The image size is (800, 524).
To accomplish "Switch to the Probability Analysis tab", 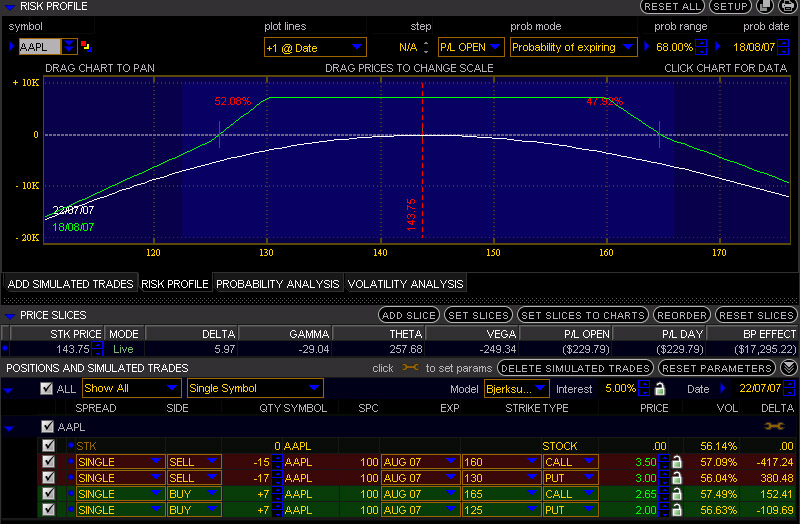I will [278, 284].
